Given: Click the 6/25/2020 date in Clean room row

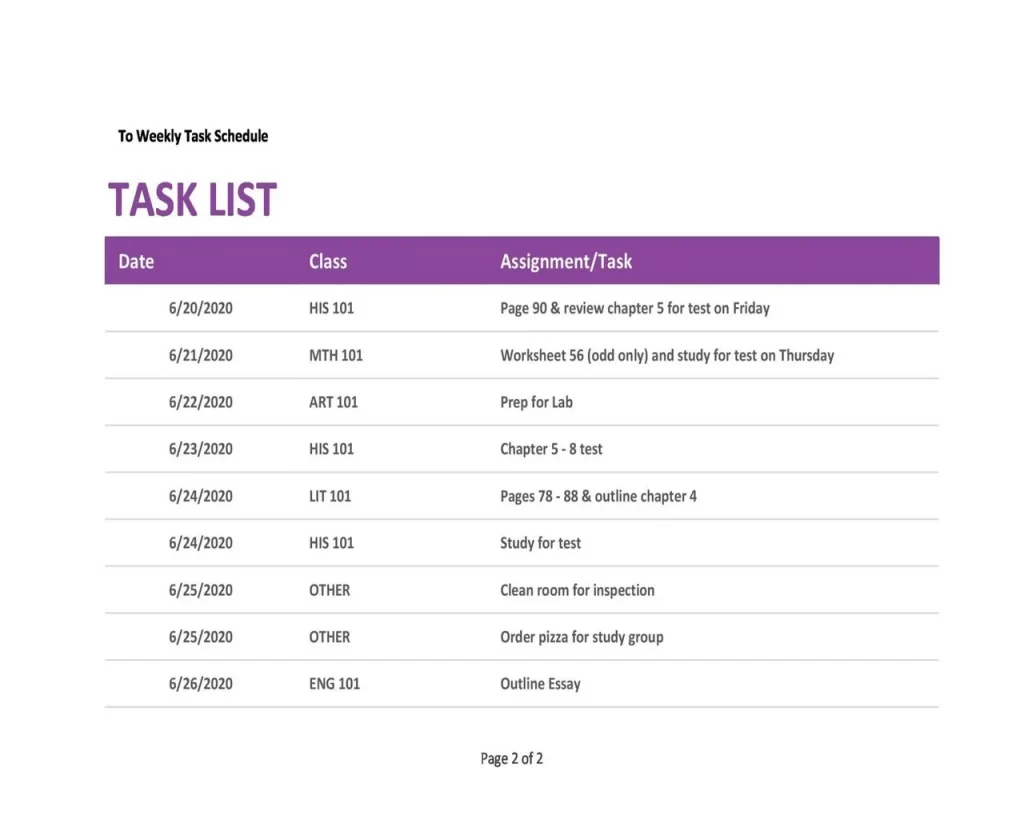Looking at the screenshot, I should click(200, 590).
